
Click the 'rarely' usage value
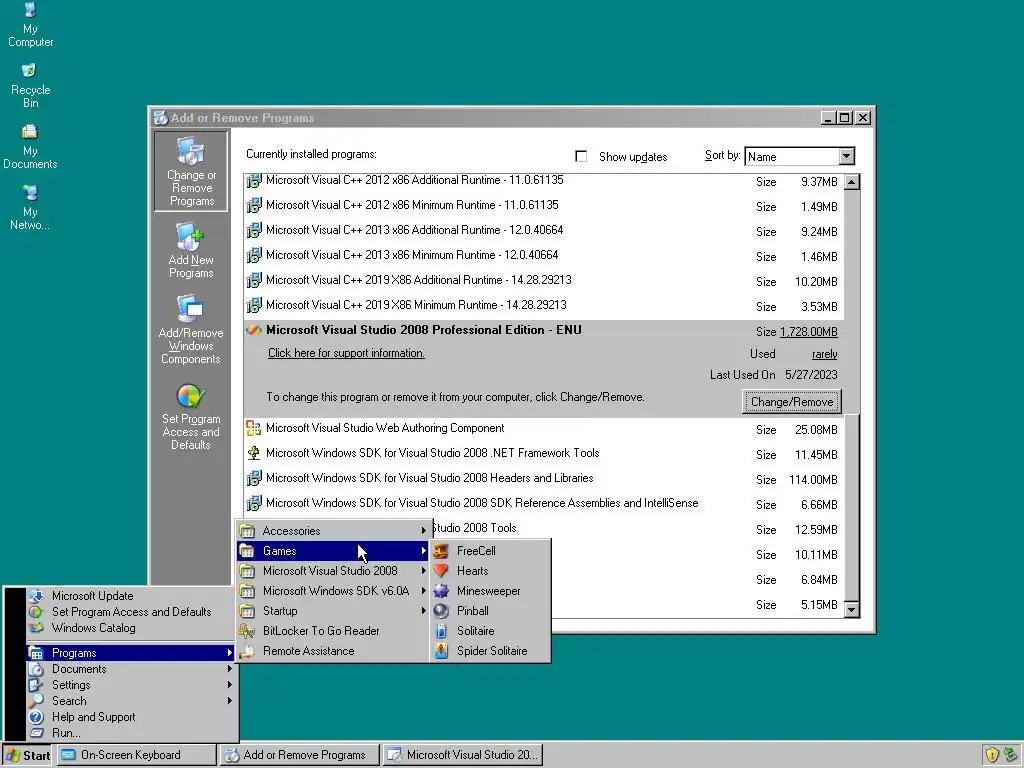point(824,354)
